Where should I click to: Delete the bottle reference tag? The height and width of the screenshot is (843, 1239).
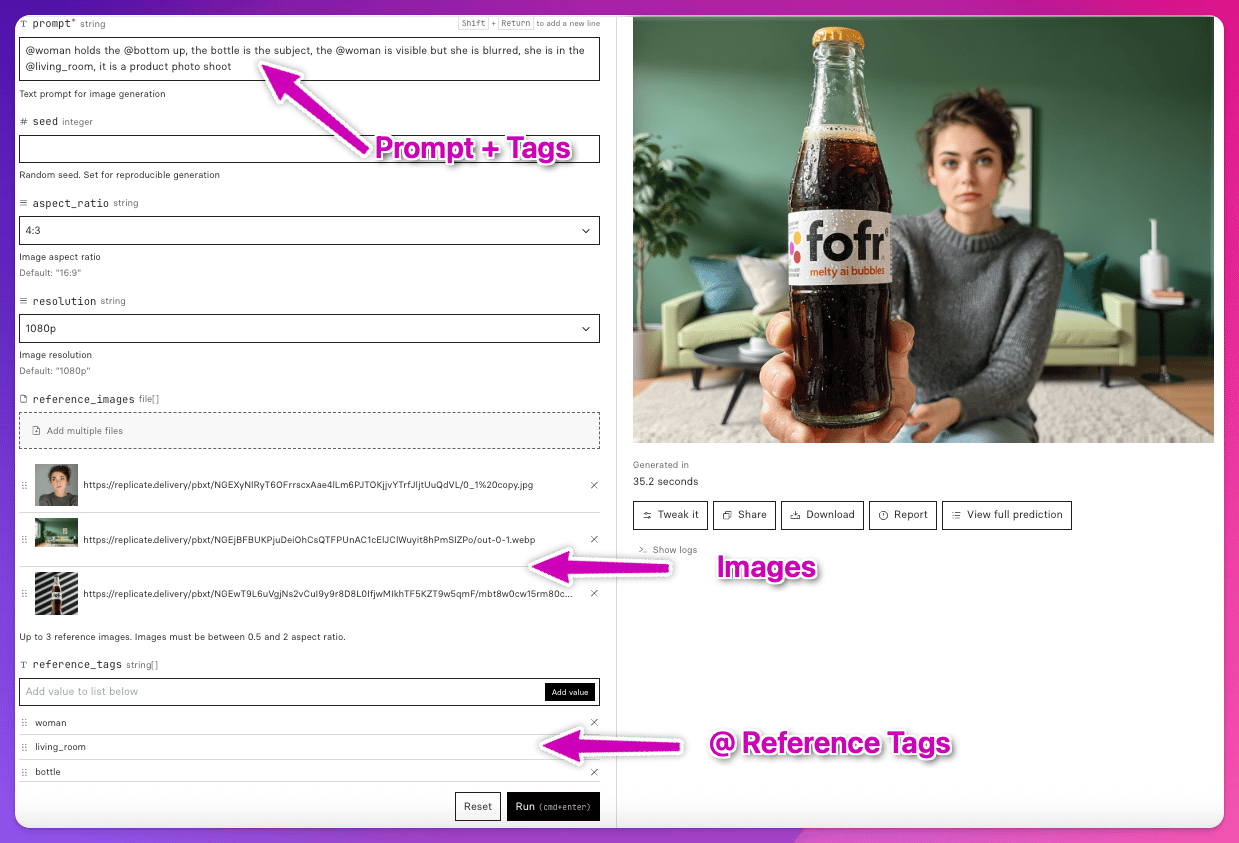594,772
